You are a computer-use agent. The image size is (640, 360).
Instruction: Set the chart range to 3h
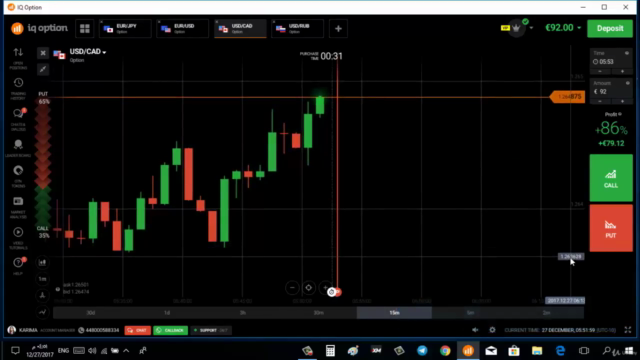pos(243,313)
